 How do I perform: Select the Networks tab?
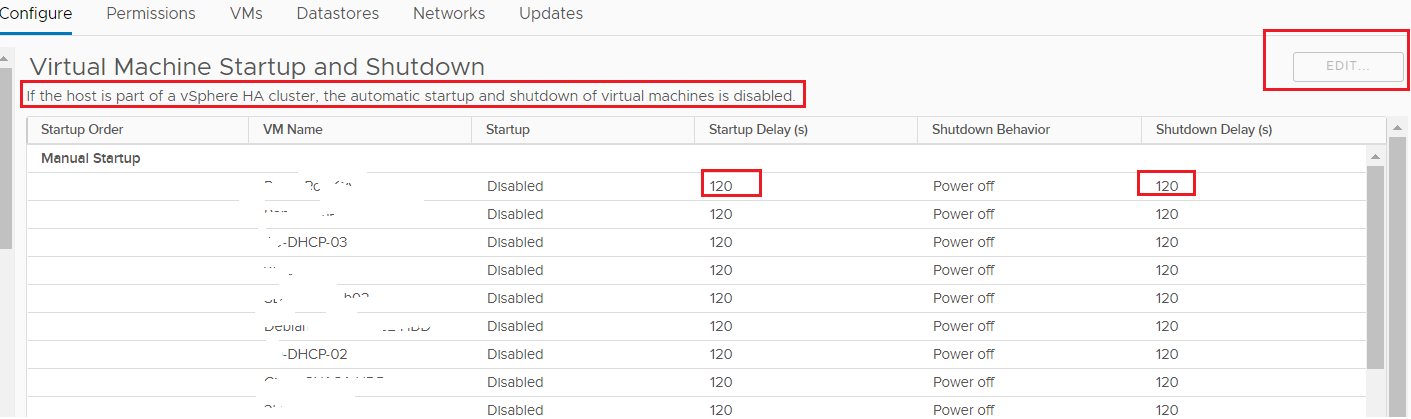coord(449,14)
